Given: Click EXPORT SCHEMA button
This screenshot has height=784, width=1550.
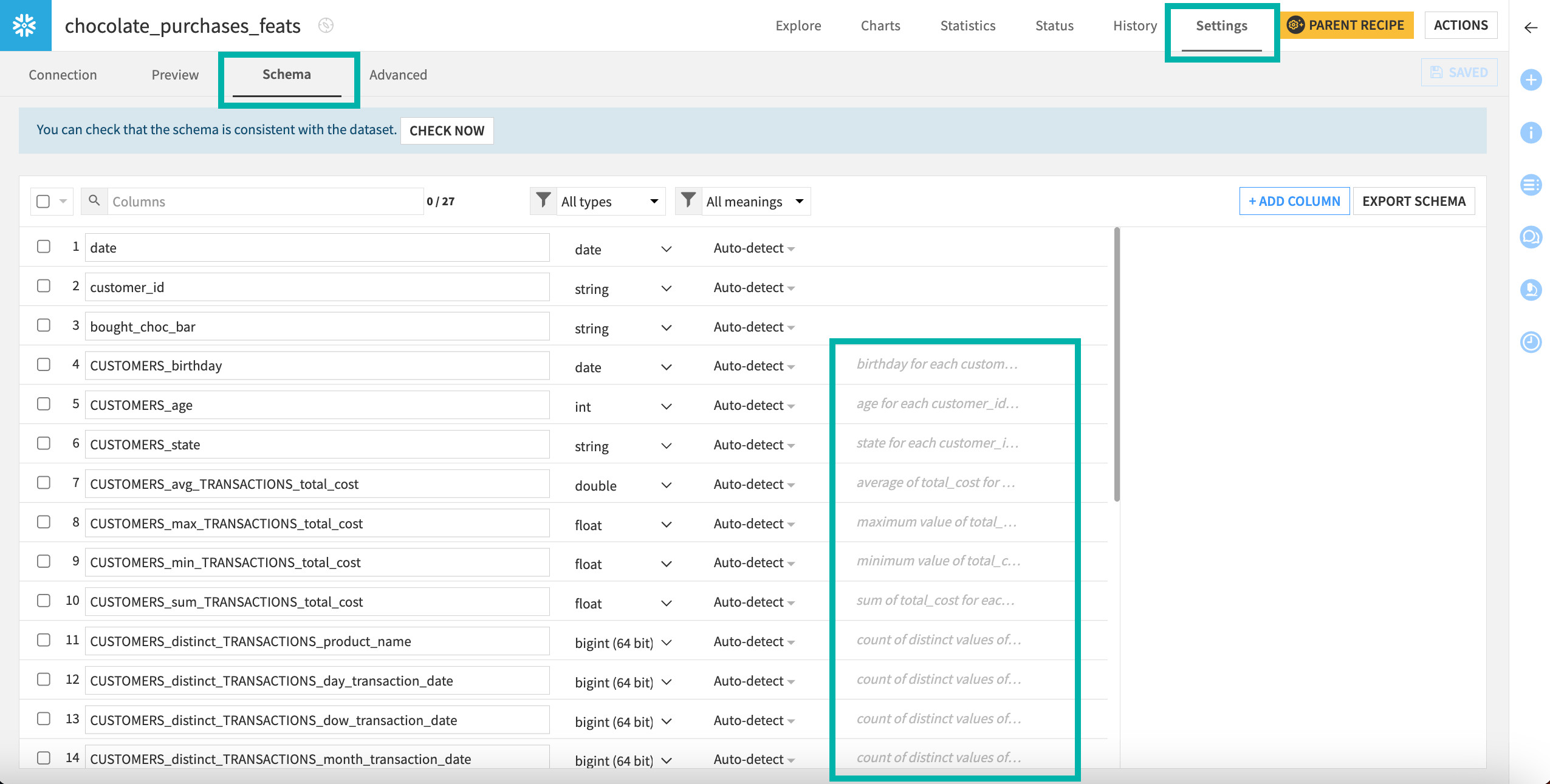Looking at the screenshot, I should tap(1415, 200).
